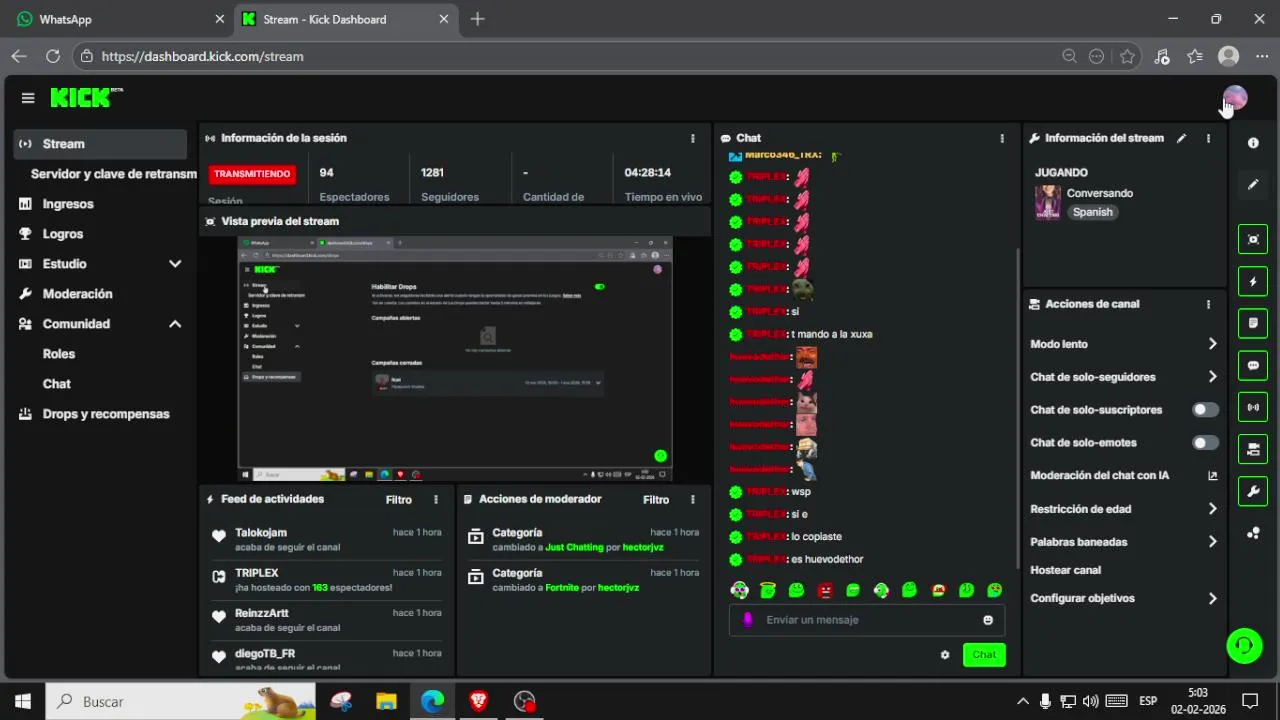Focus the Enviar un mensaje input
The height and width of the screenshot is (720, 1280).
[x=866, y=620]
